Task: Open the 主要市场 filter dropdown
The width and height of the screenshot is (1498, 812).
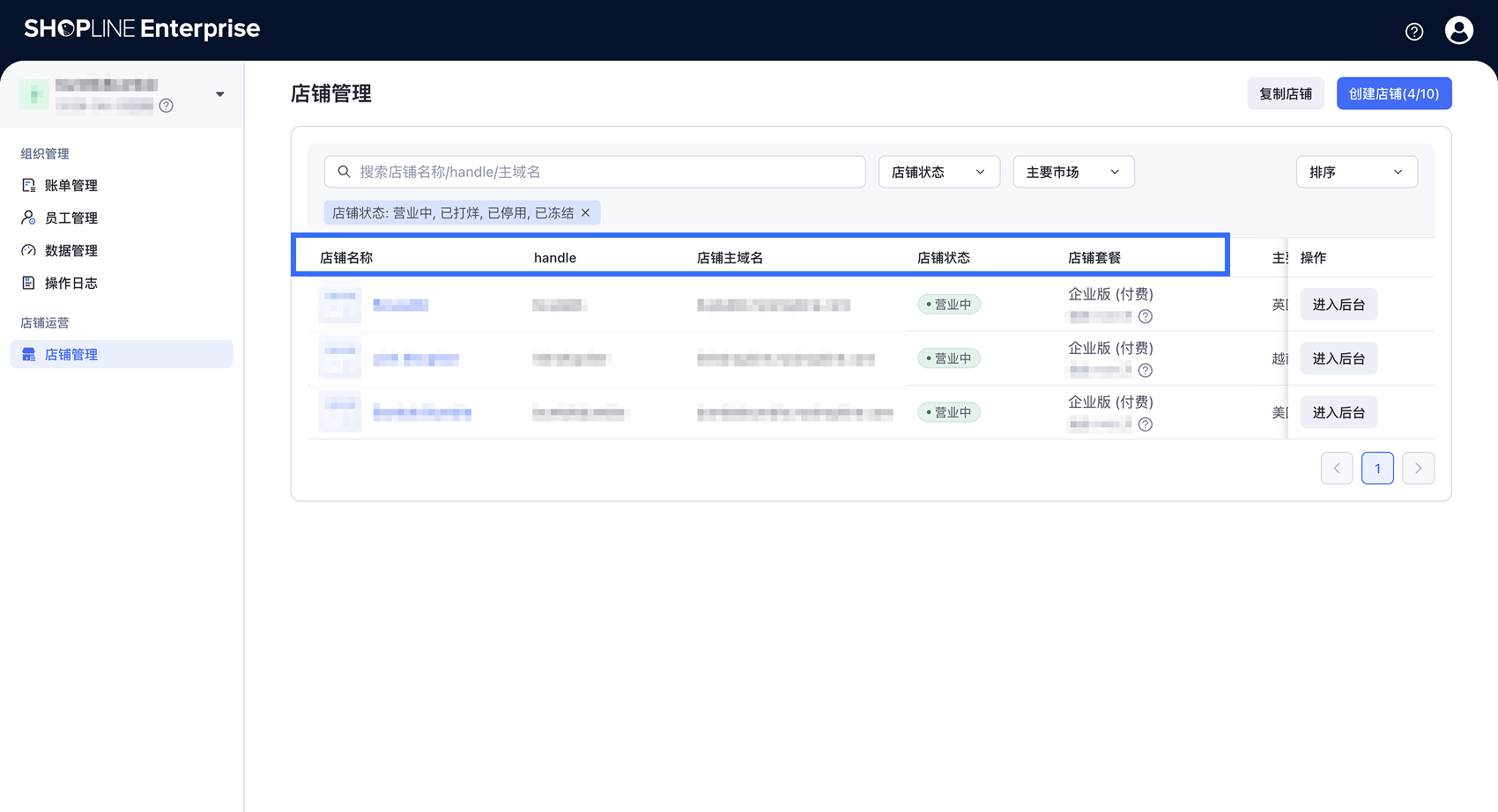Action: (x=1072, y=173)
